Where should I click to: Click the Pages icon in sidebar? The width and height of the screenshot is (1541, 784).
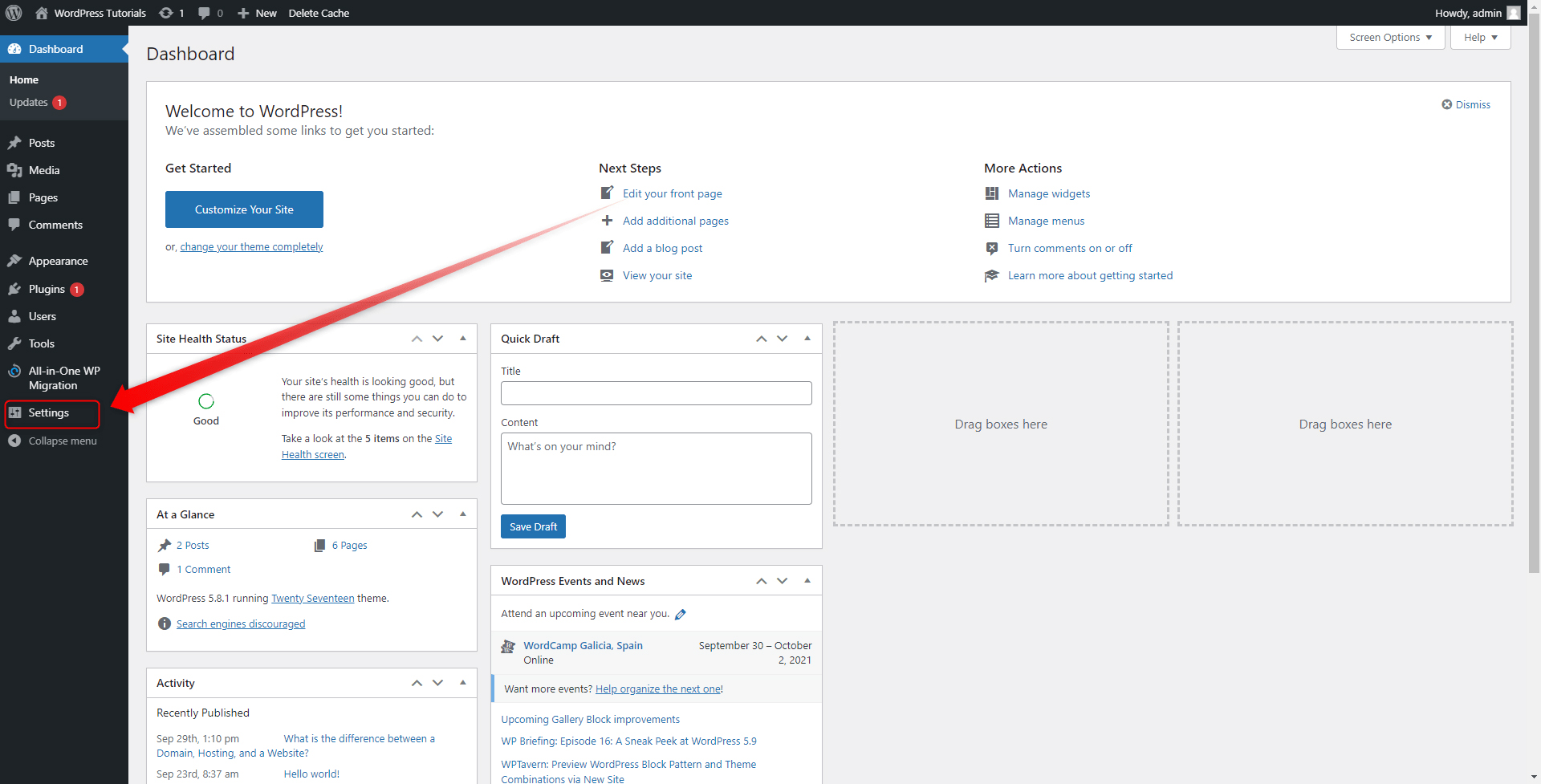click(x=14, y=197)
